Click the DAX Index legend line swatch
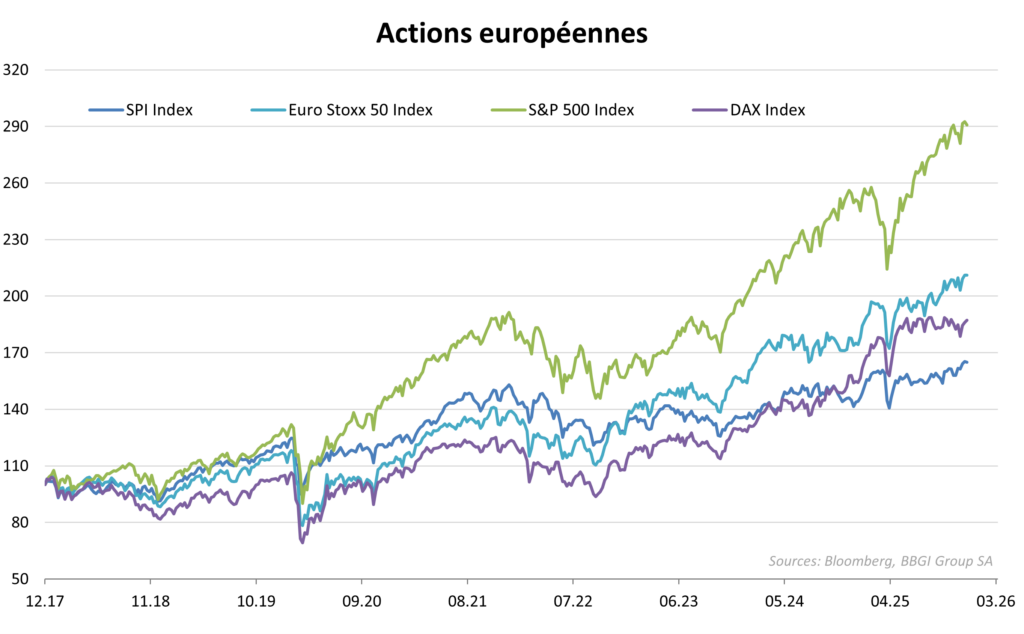 [708, 110]
